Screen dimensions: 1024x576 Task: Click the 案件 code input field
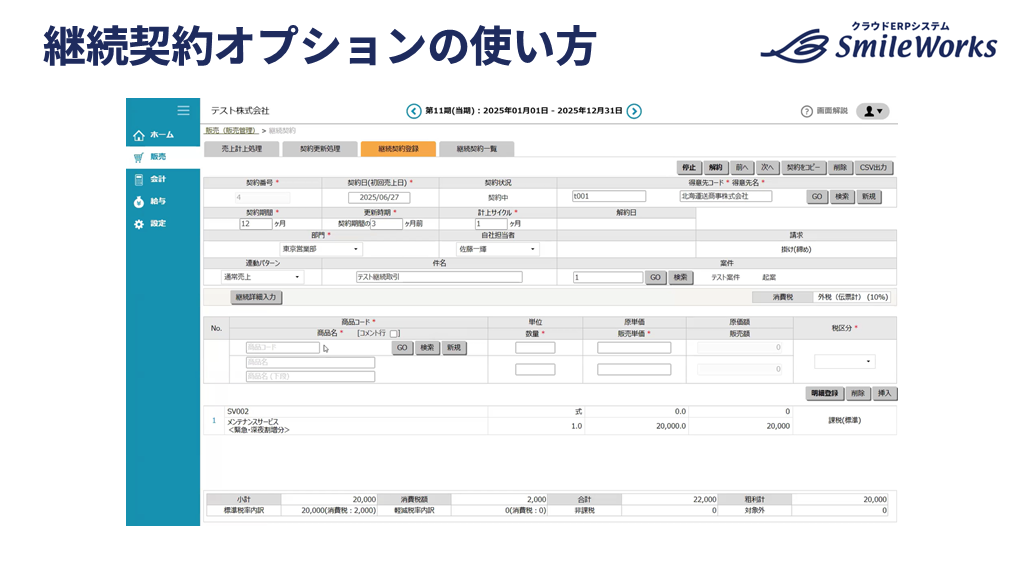tap(608, 278)
